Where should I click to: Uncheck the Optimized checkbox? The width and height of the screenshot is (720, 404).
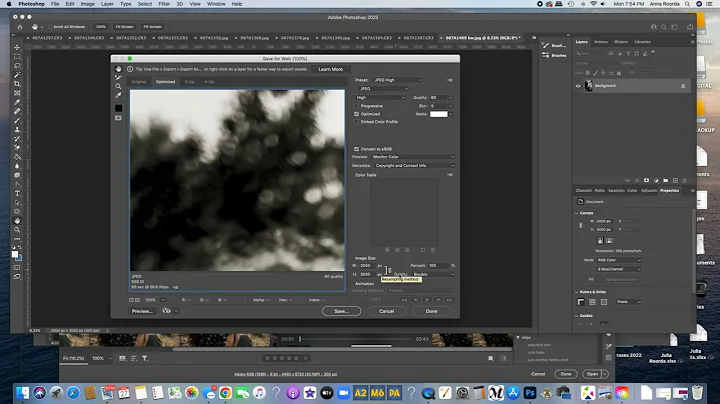357,114
